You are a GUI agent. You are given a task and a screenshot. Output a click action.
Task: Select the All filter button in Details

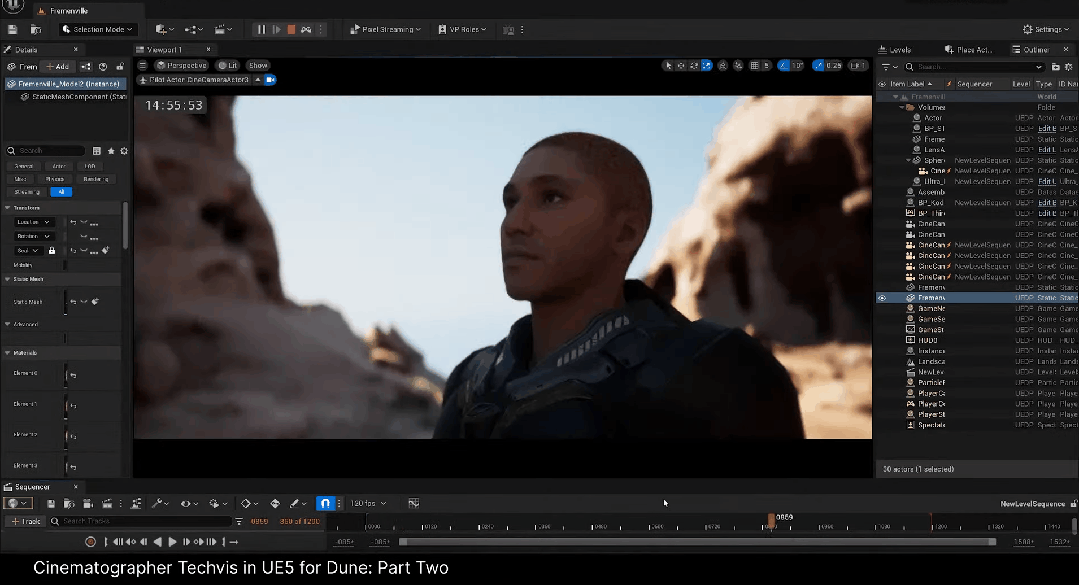[x=61, y=192]
